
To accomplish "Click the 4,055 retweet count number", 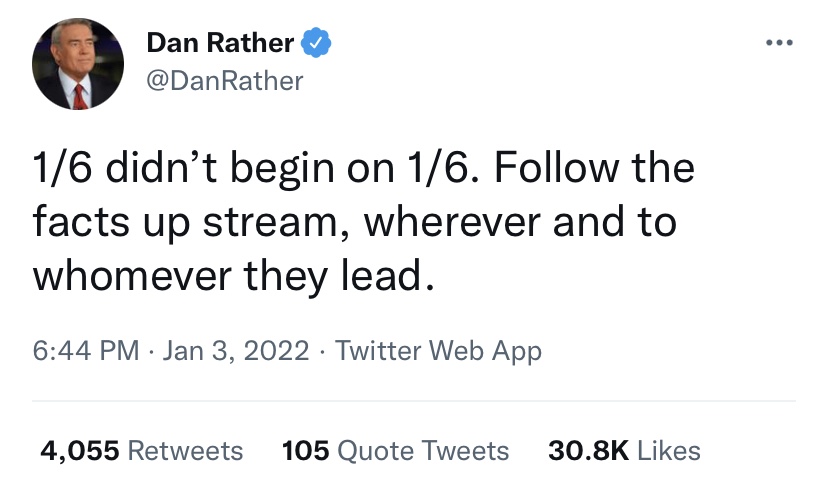I will click(x=78, y=451).
